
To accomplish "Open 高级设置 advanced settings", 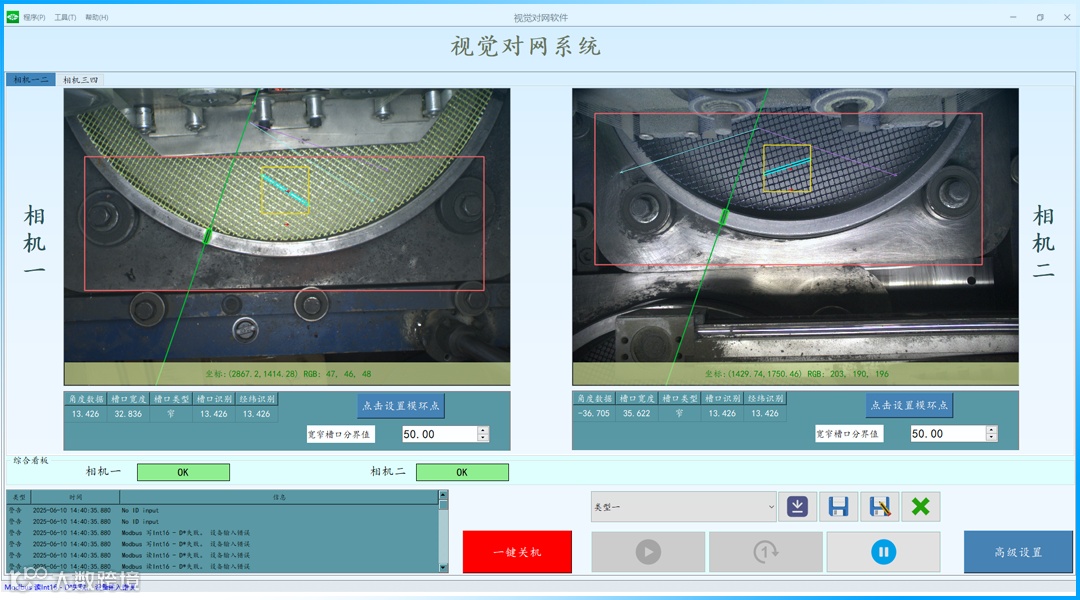I will (x=1018, y=552).
